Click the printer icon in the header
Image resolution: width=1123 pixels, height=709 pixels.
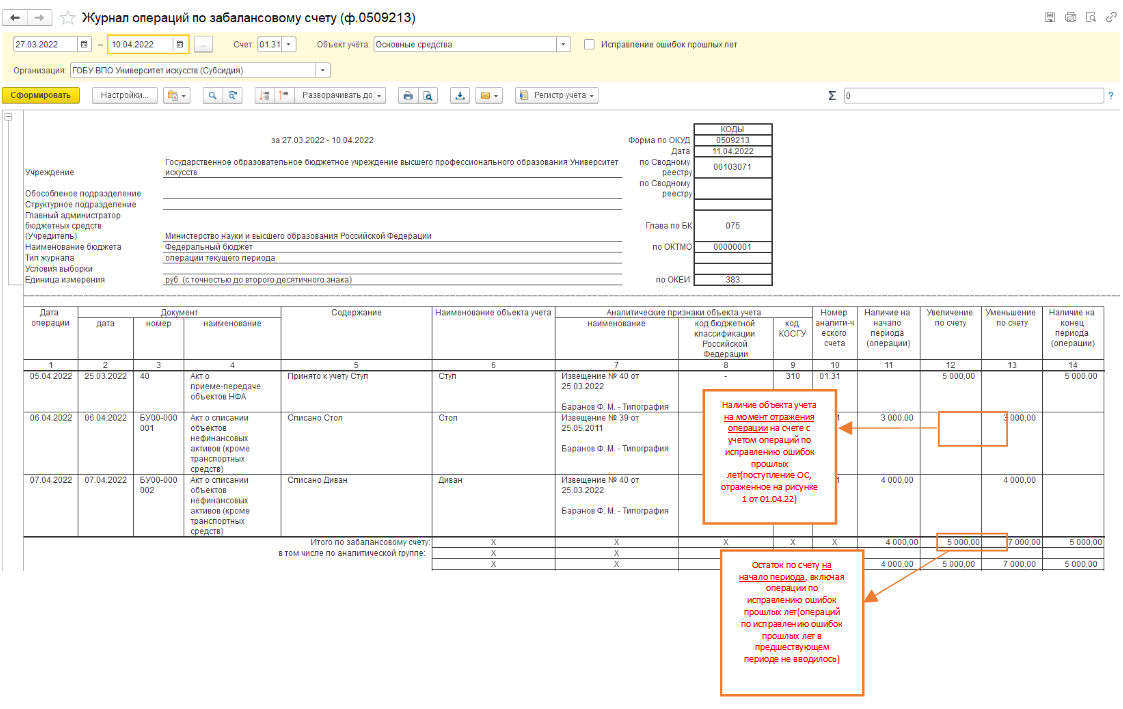[1071, 17]
